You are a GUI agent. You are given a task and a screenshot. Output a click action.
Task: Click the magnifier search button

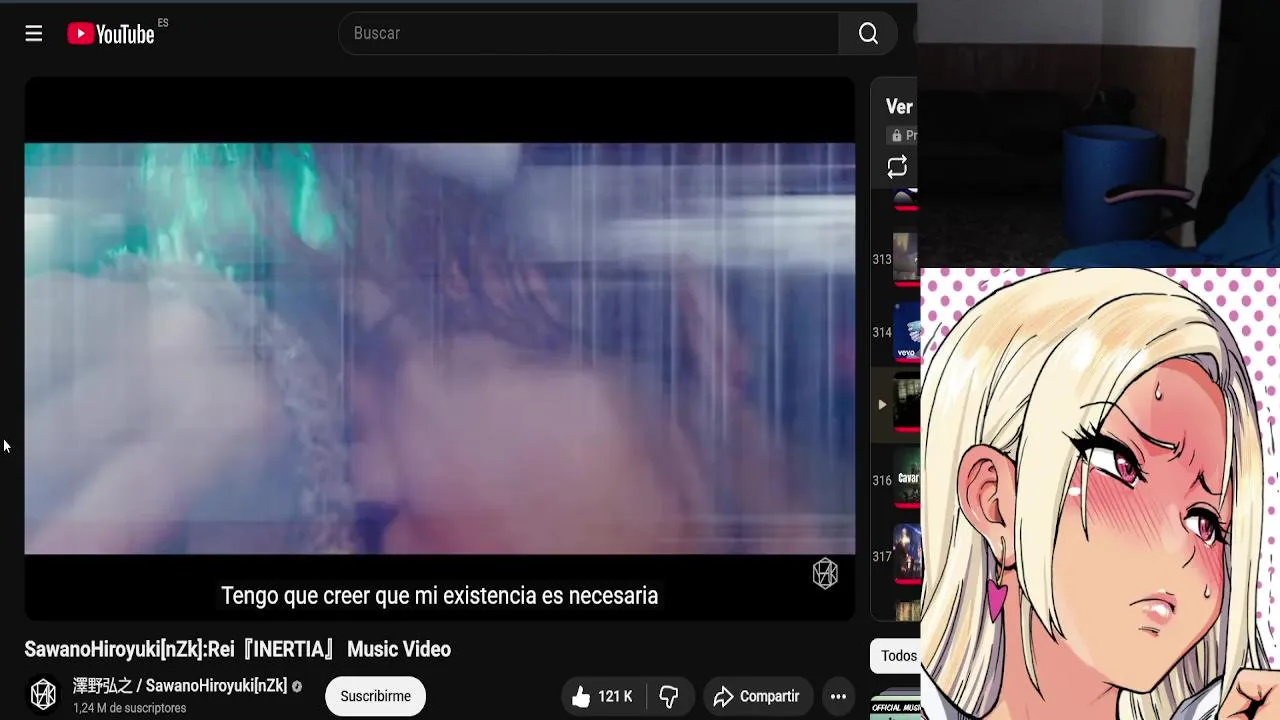pyautogui.click(x=868, y=33)
